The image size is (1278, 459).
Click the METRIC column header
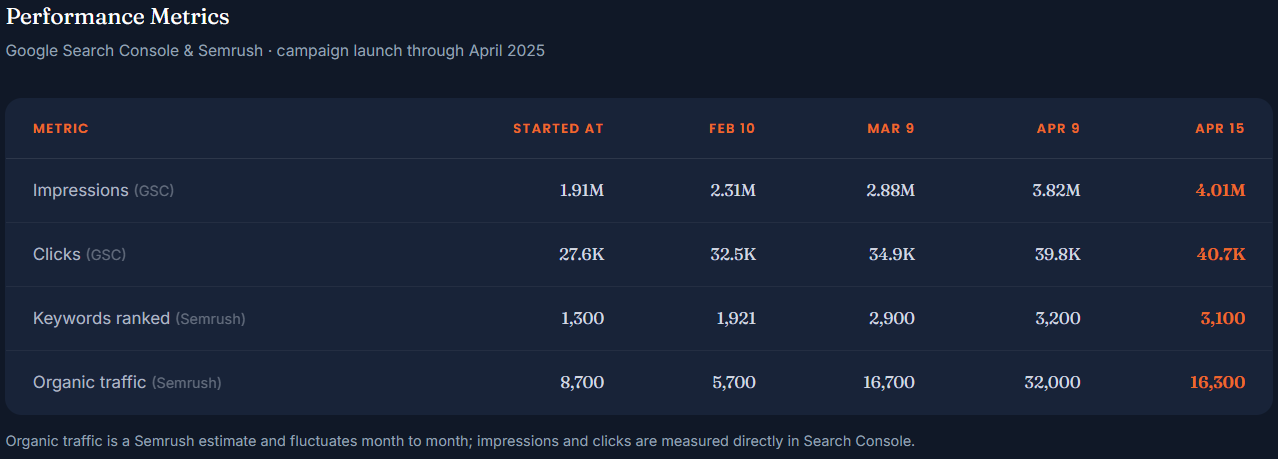tap(61, 128)
